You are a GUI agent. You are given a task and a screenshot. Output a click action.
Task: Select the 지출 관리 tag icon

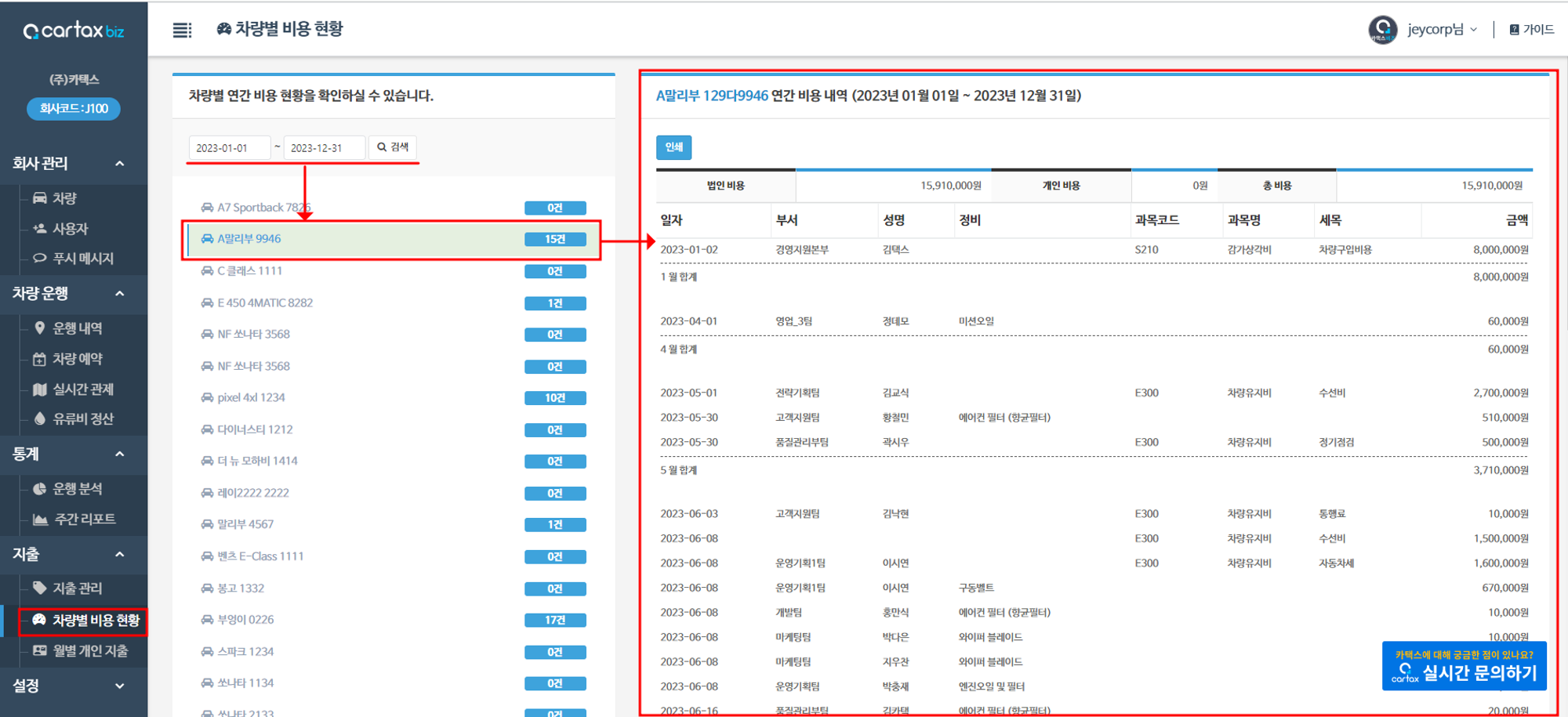click(x=40, y=588)
